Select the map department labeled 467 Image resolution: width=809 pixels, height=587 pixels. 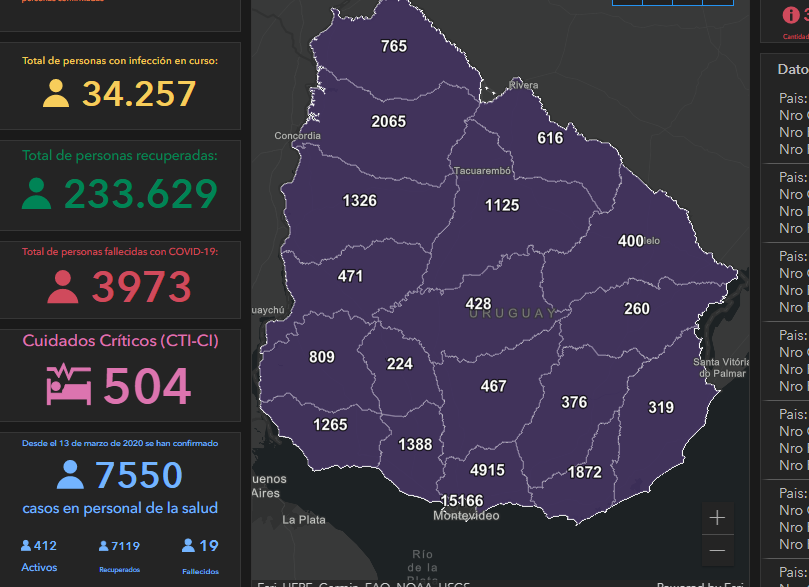[x=493, y=386]
